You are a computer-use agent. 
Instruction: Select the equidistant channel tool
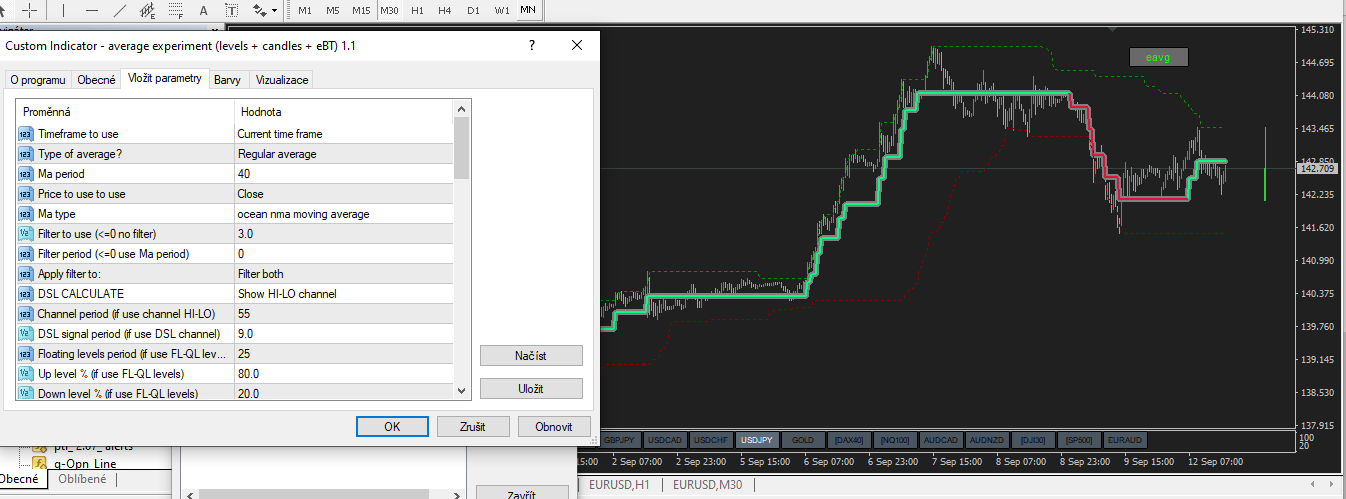[x=147, y=10]
